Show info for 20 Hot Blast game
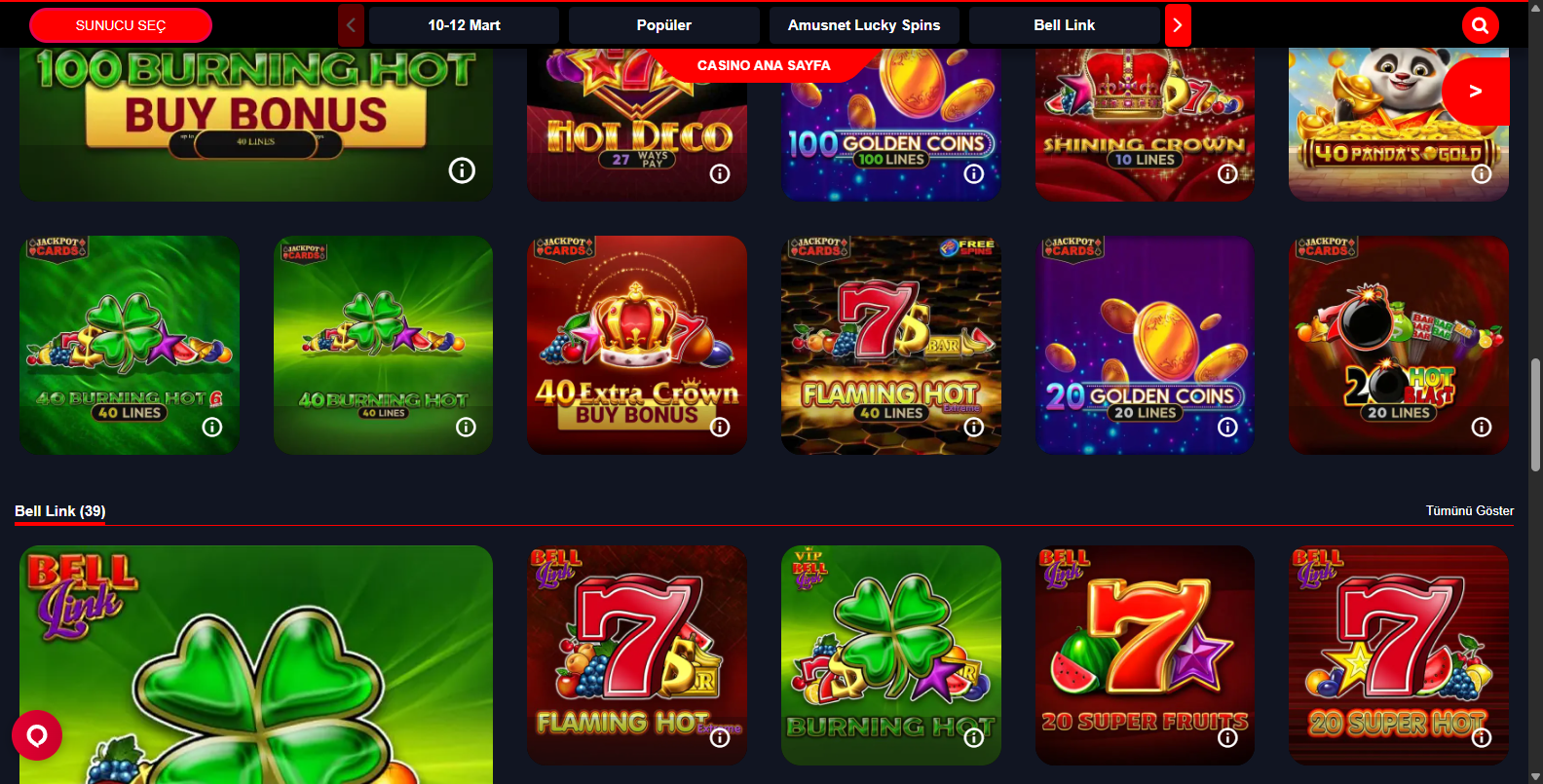1543x784 pixels. click(1482, 427)
